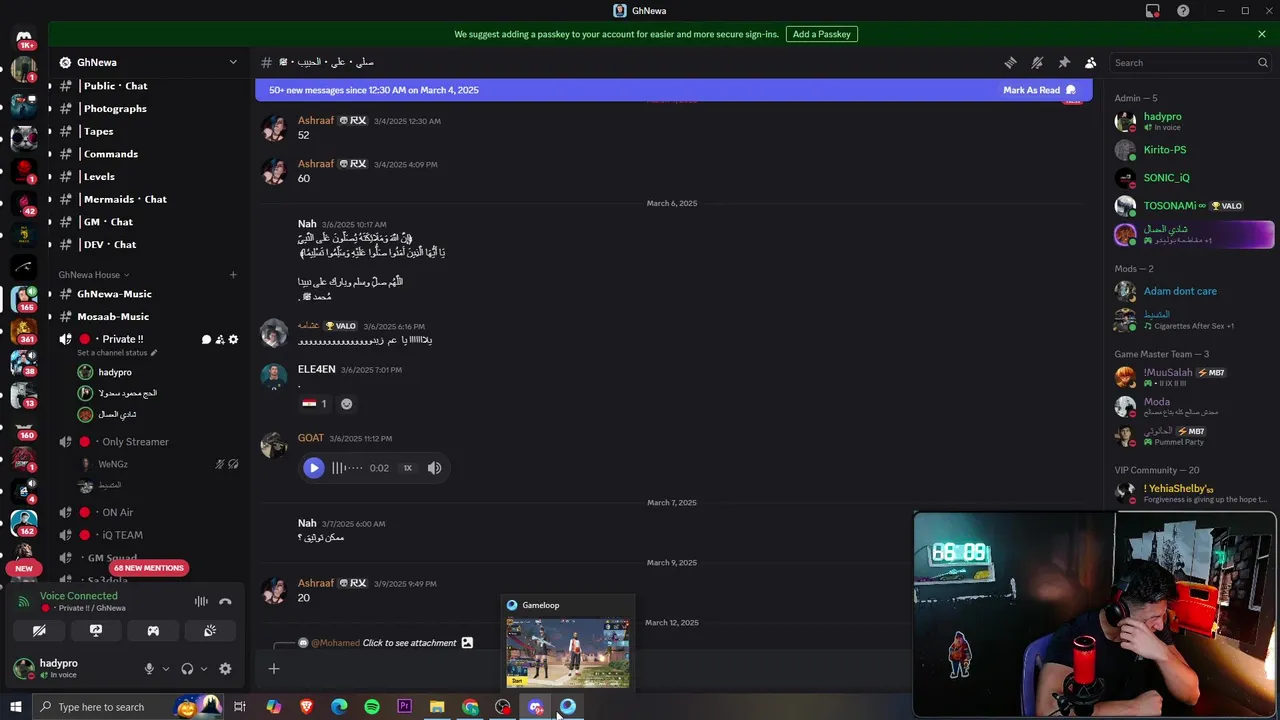The height and width of the screenshot is (720, 1280).
Task: Edit Private !! channel with the gear icon
Action: [233, 340]
